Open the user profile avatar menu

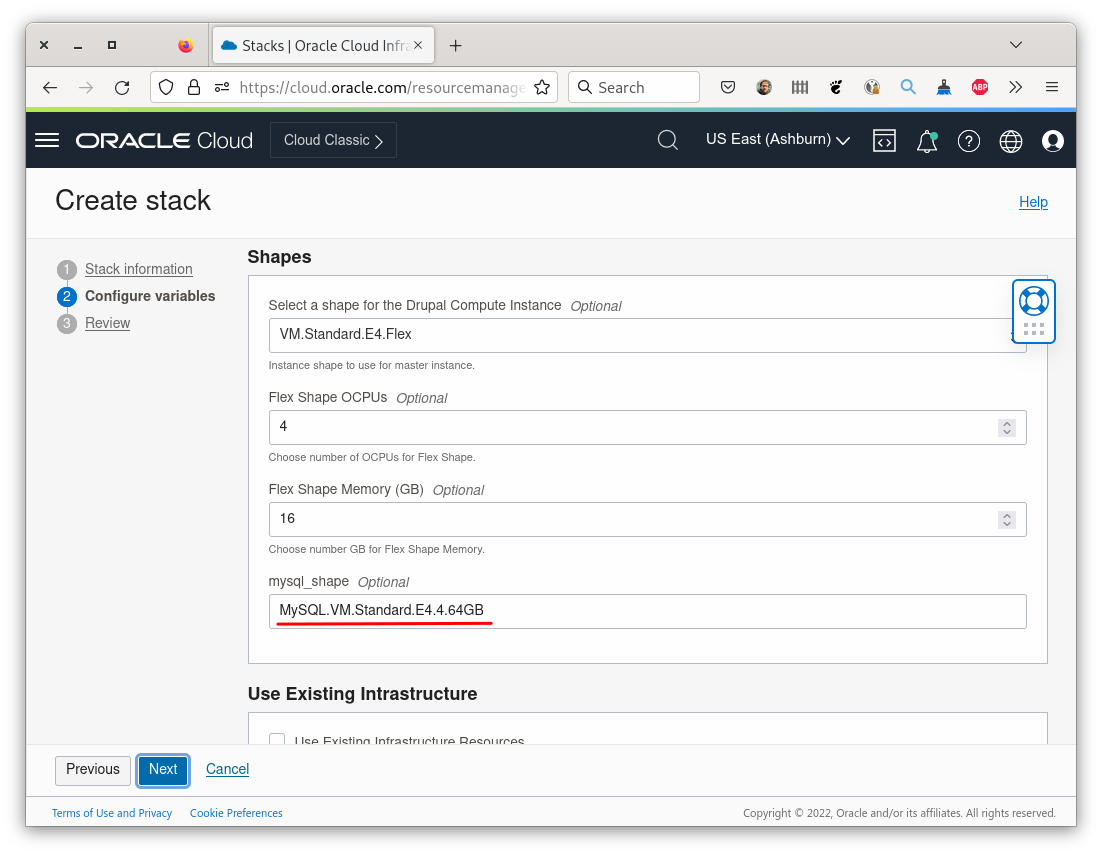point(1052,141)
